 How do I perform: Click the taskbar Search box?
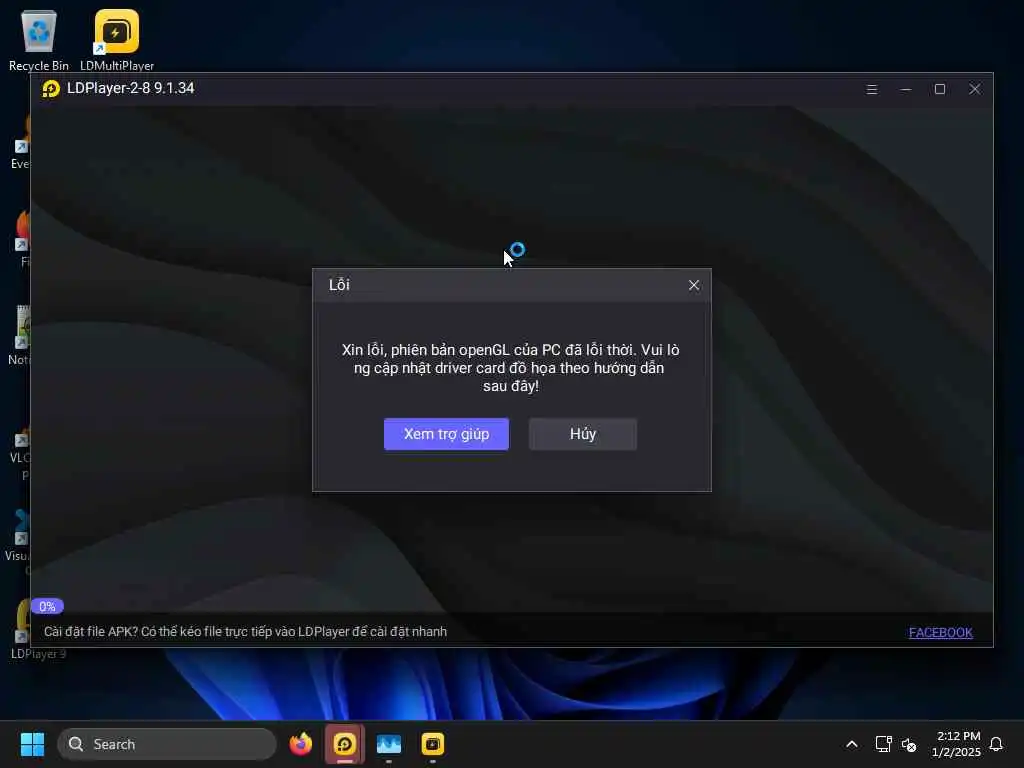(167, 744)
